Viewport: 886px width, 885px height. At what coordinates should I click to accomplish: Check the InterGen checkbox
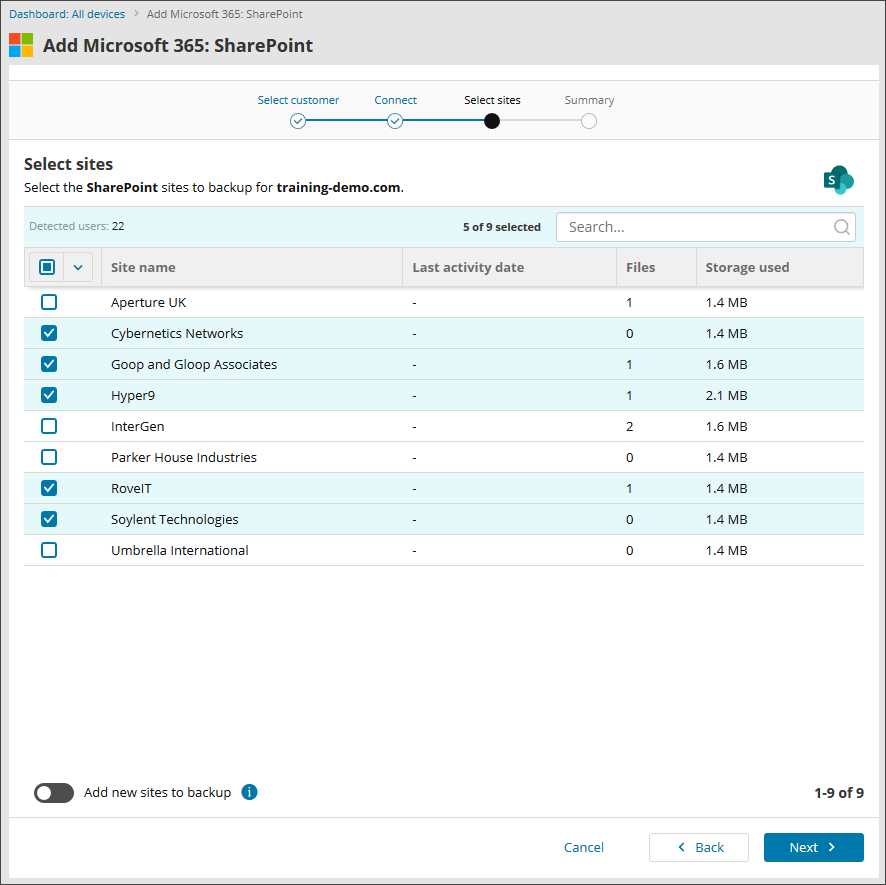pyautogui.click(x=49, y=426)
